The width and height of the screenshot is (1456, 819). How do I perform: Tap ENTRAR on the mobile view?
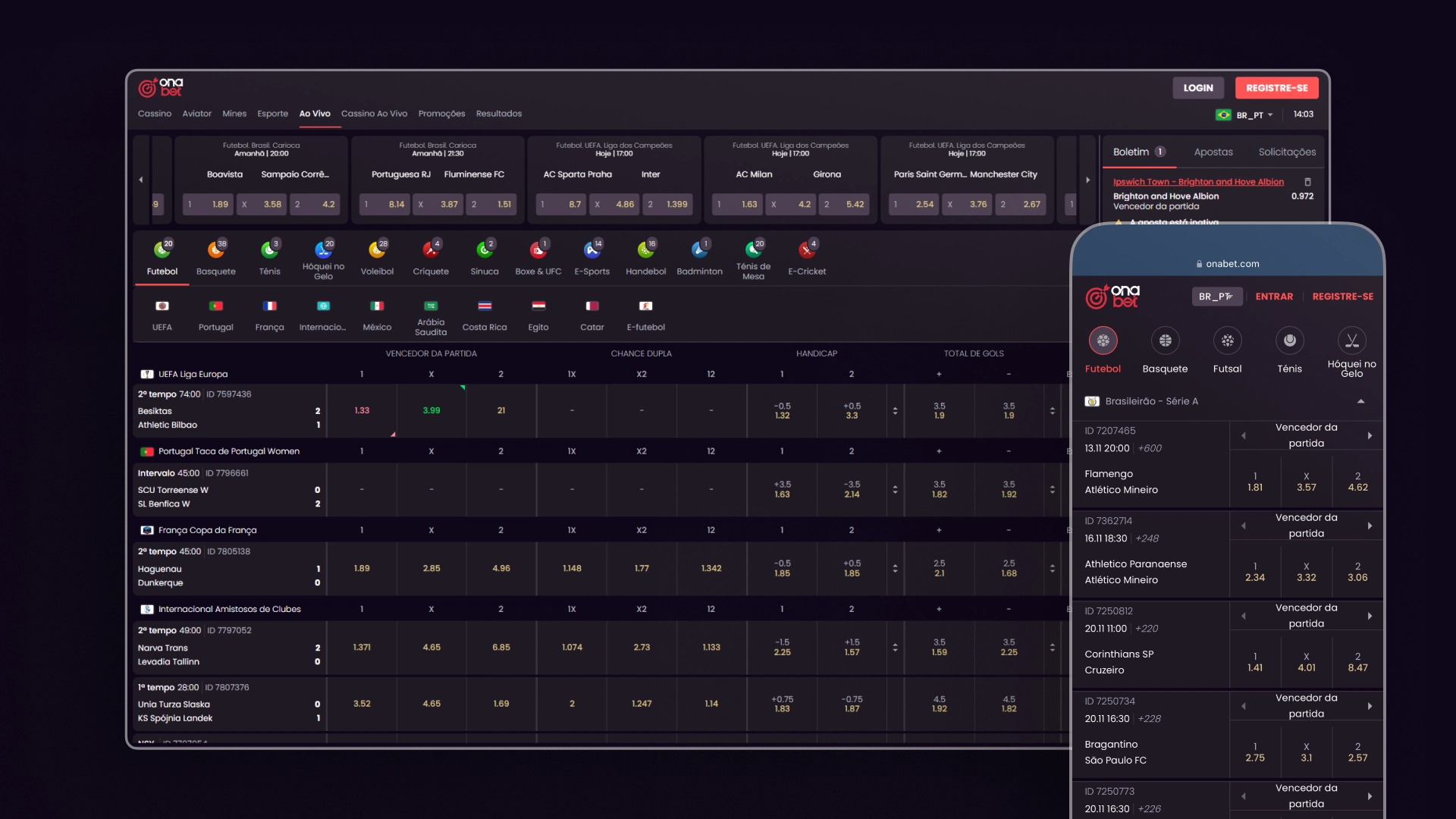[x=1274, y=297]
